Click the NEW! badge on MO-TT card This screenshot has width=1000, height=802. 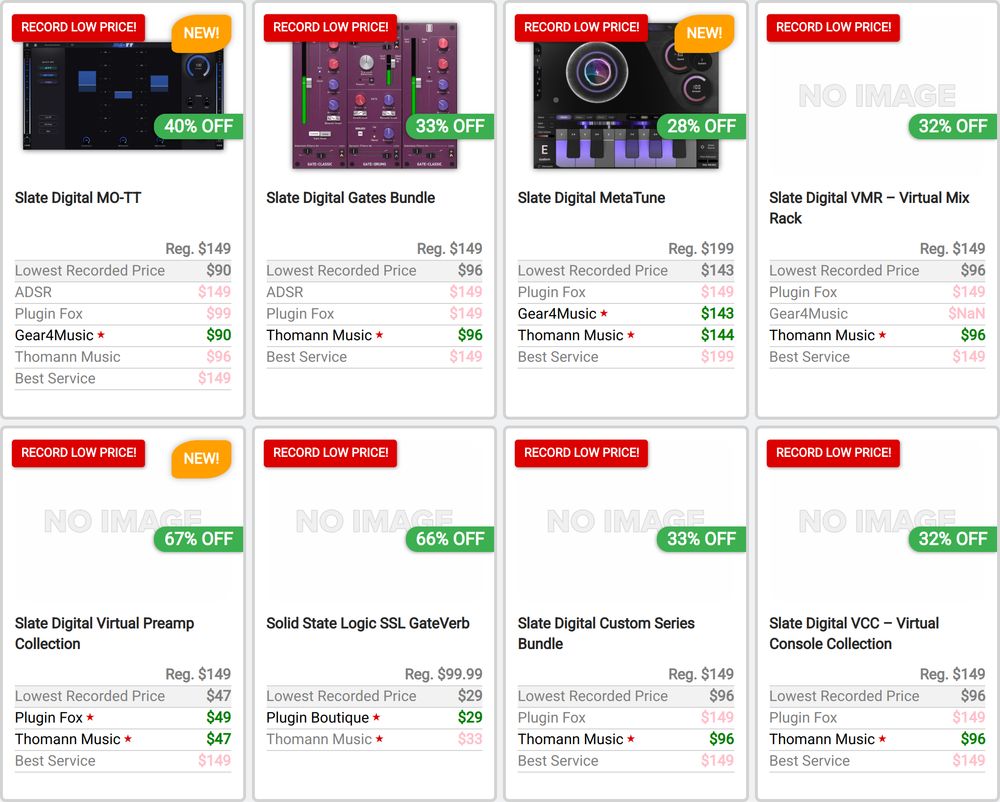tap(201, 33)
